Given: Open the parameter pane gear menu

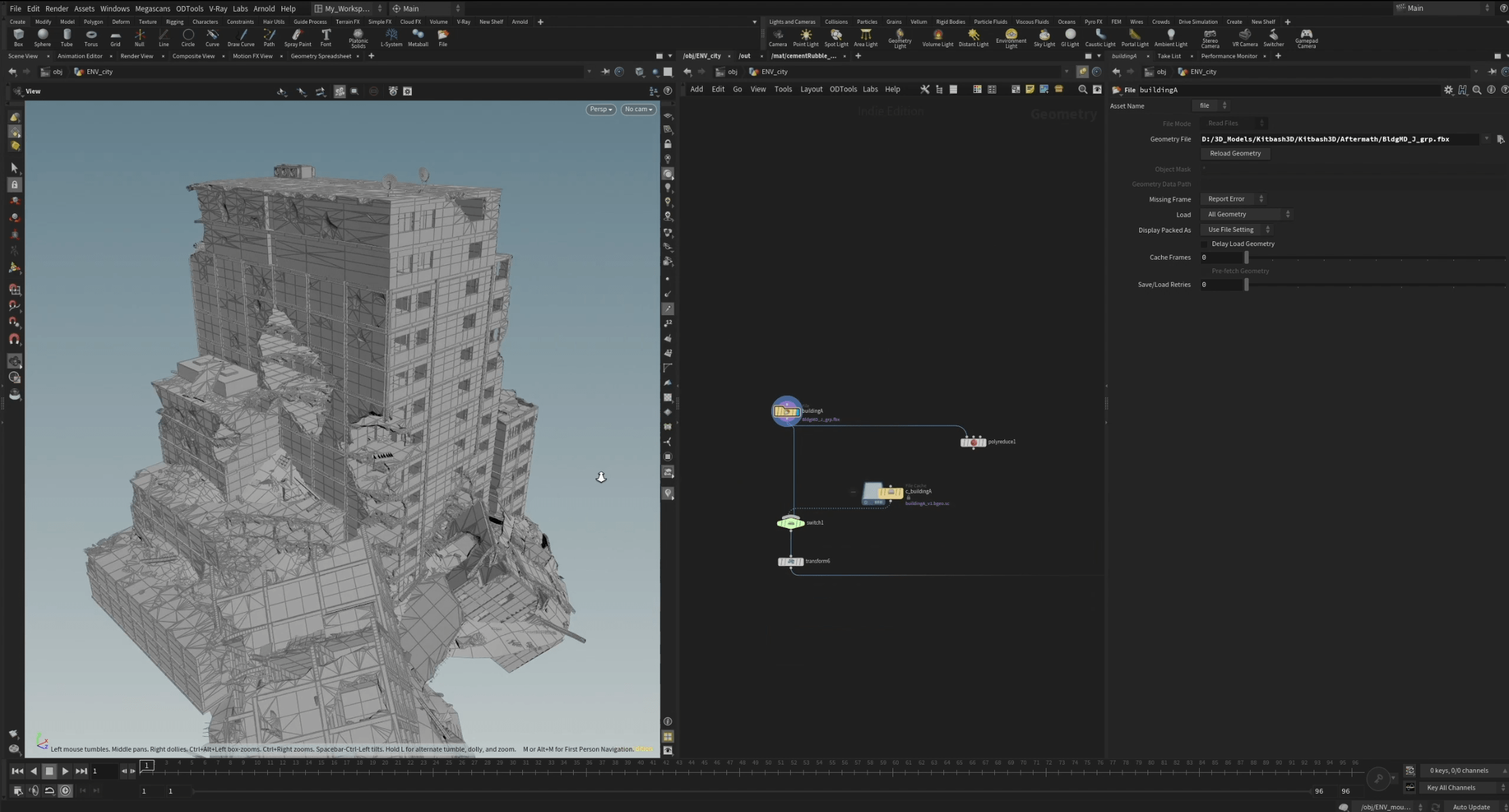Looking at the screenshot, I should (1448, 89).
